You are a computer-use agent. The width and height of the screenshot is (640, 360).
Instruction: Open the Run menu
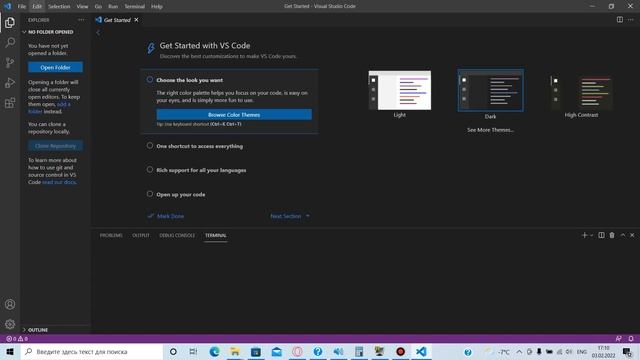point(113,7)
